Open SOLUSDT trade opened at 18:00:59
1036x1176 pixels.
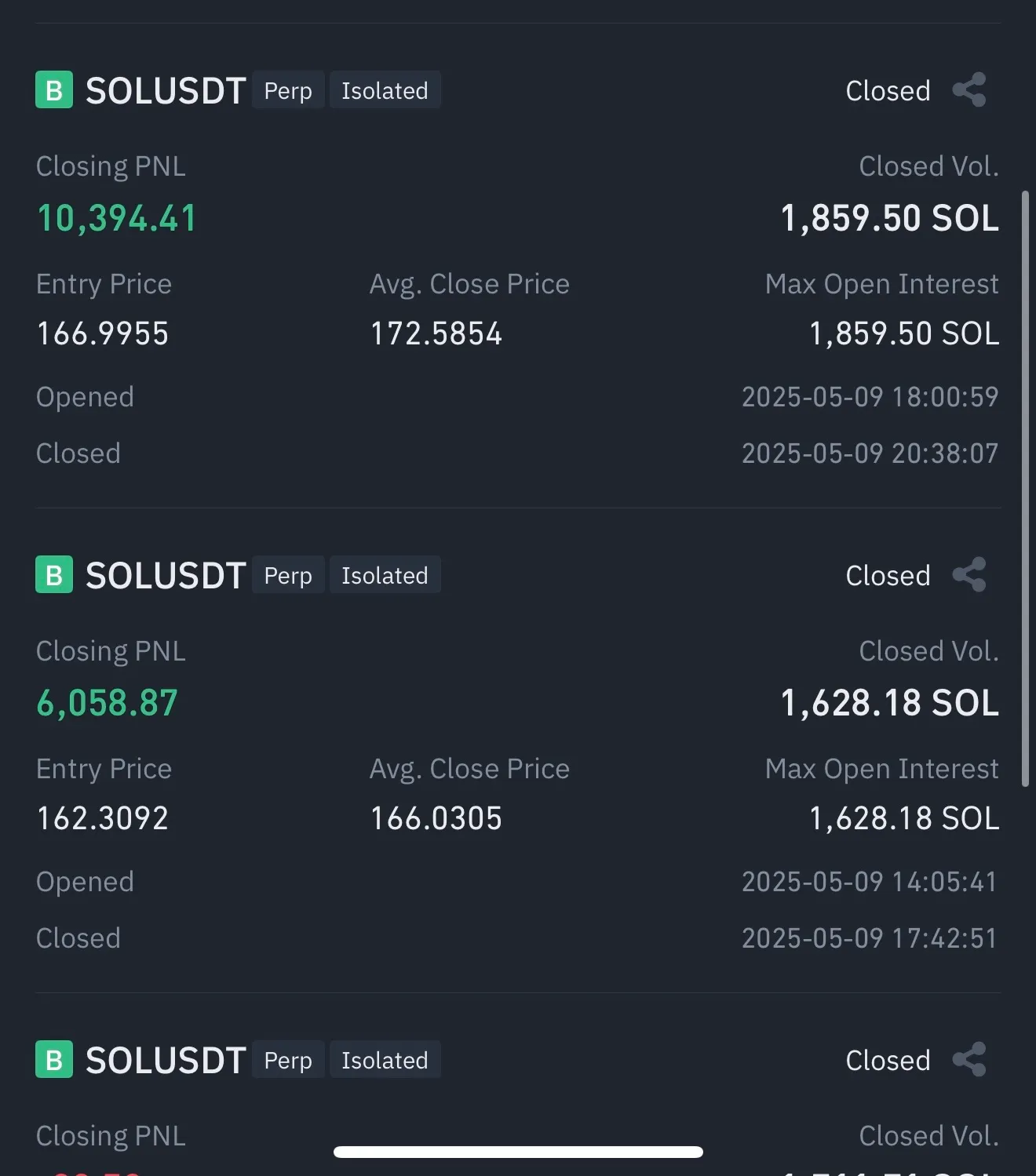tap(166, 91)
